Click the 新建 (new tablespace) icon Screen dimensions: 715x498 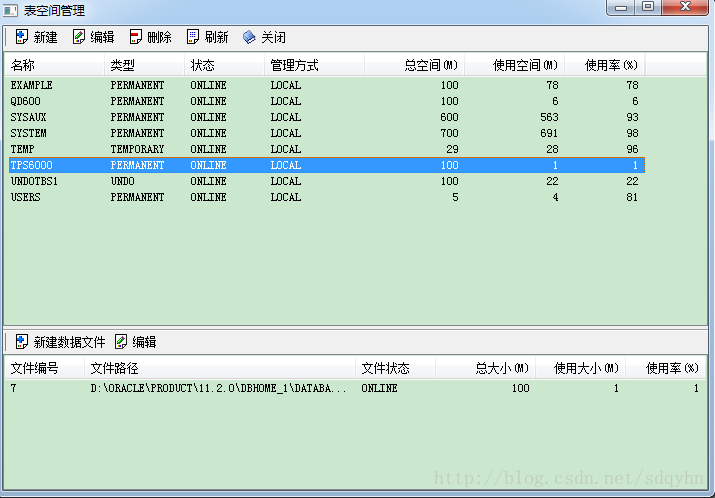pyautogui.click(x=21, y=37)
